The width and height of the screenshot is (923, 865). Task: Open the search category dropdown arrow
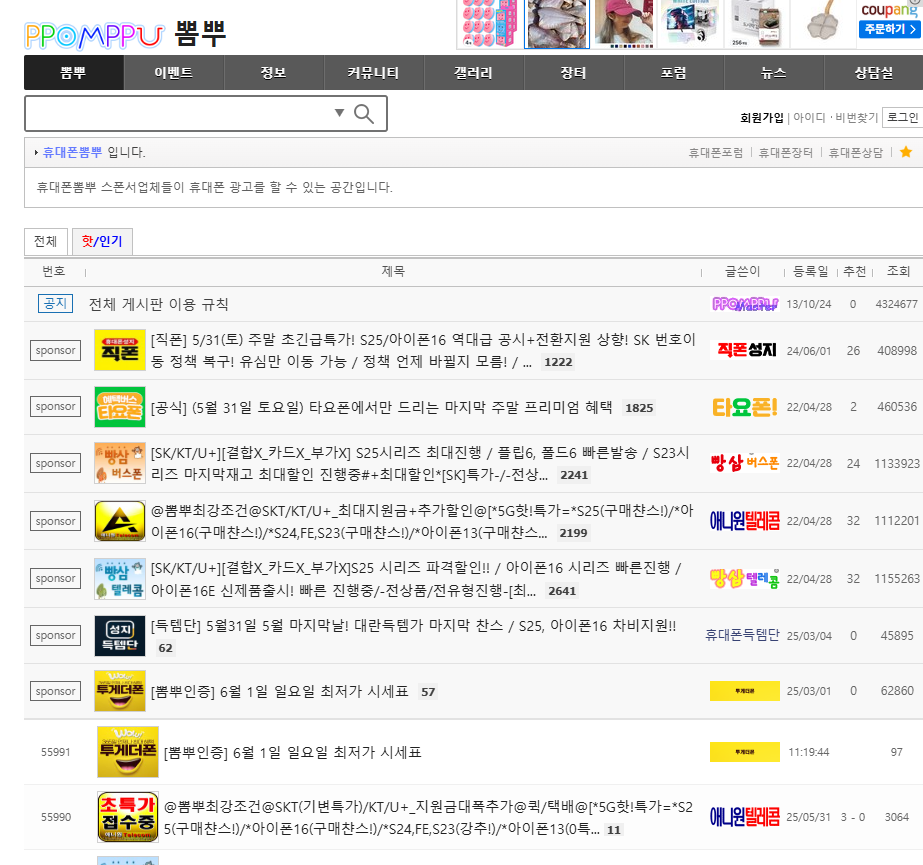(x=339, y=112)
